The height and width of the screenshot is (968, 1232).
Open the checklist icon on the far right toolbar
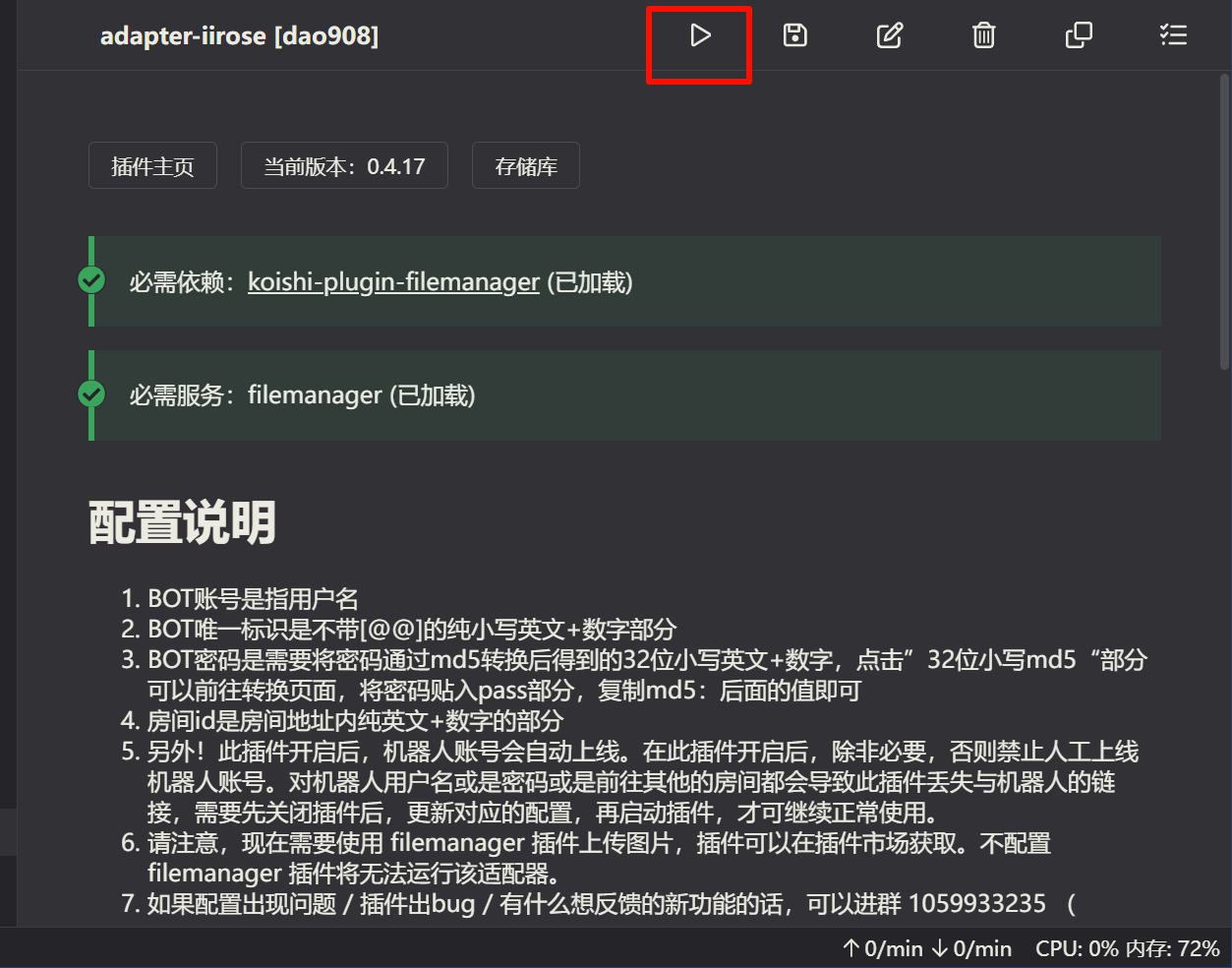click(x=1173, y=35)
